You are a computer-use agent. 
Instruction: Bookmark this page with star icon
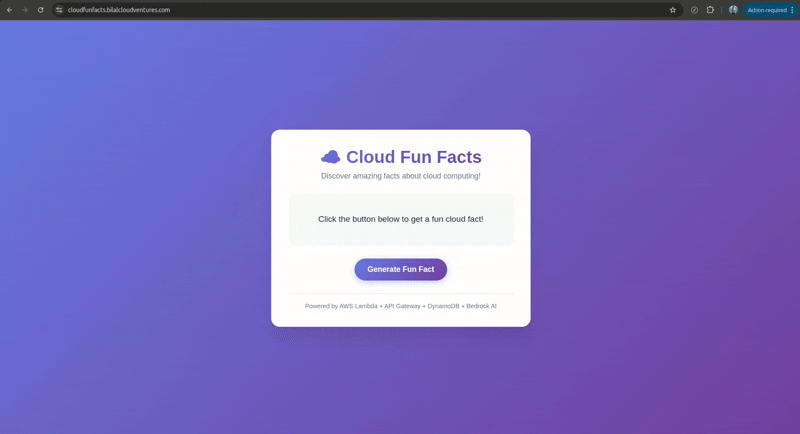pyautogui.click(x=672, y=10)
